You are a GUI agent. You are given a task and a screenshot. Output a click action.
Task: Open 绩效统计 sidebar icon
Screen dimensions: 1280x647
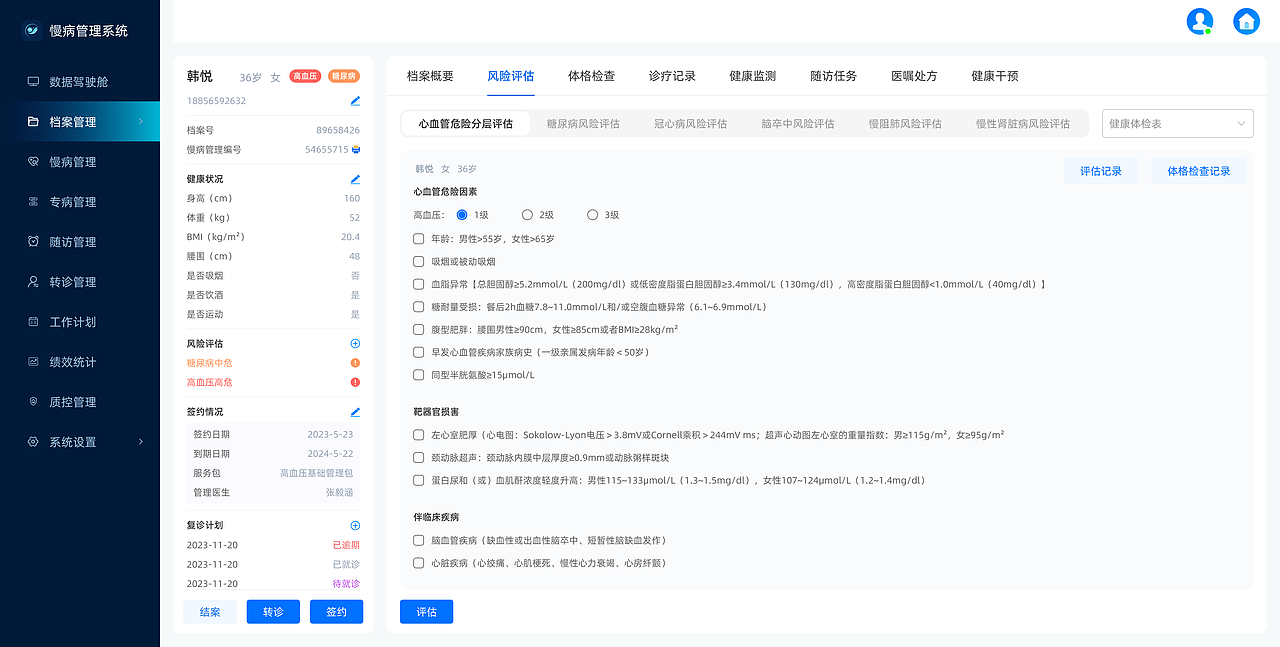pyautogui.click(x=33, y=362)
